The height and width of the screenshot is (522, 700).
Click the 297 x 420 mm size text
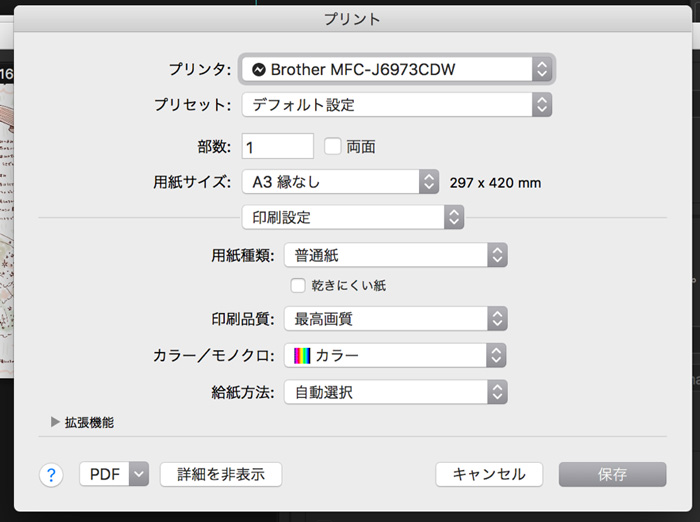pos(495,183)
